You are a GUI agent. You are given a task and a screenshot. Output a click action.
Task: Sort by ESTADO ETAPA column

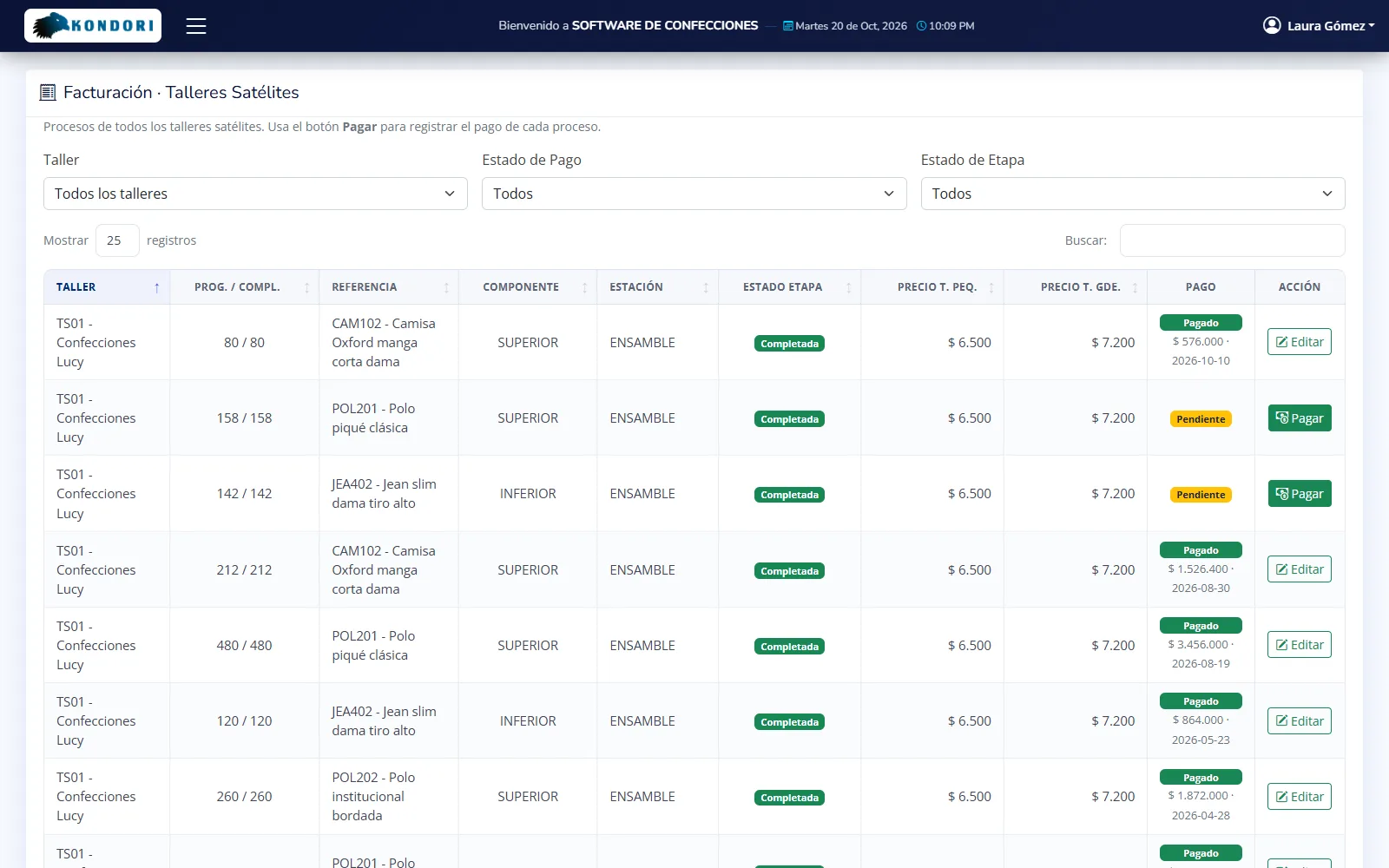point(790,287)
